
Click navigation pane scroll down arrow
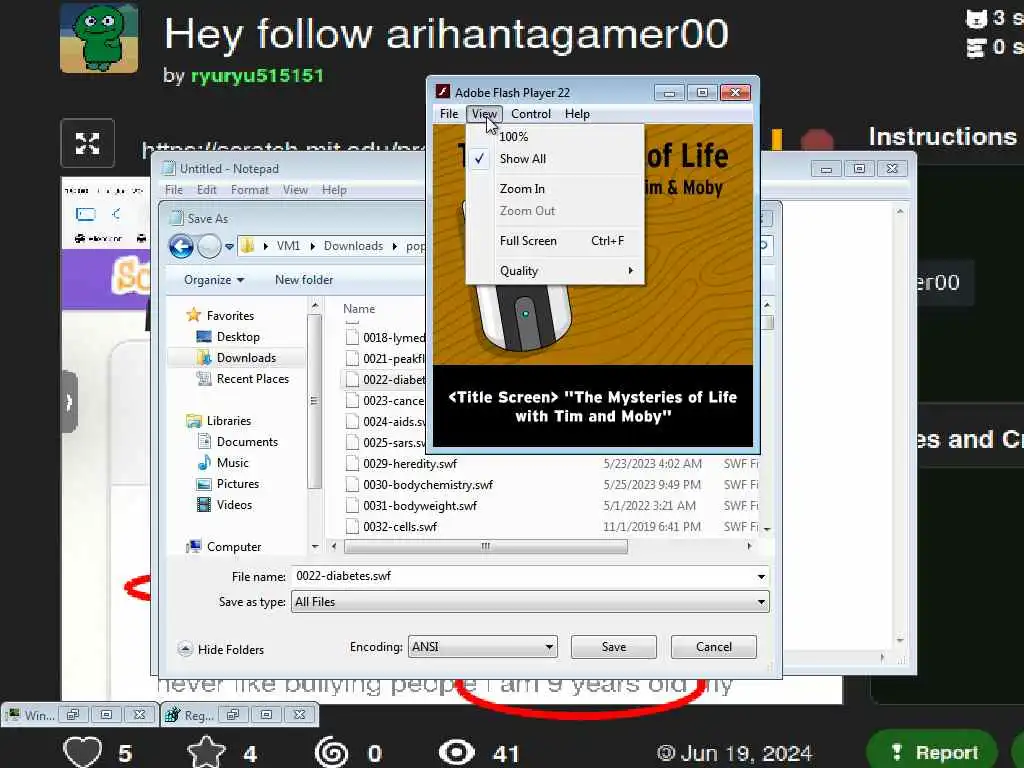tap(315, 546)
